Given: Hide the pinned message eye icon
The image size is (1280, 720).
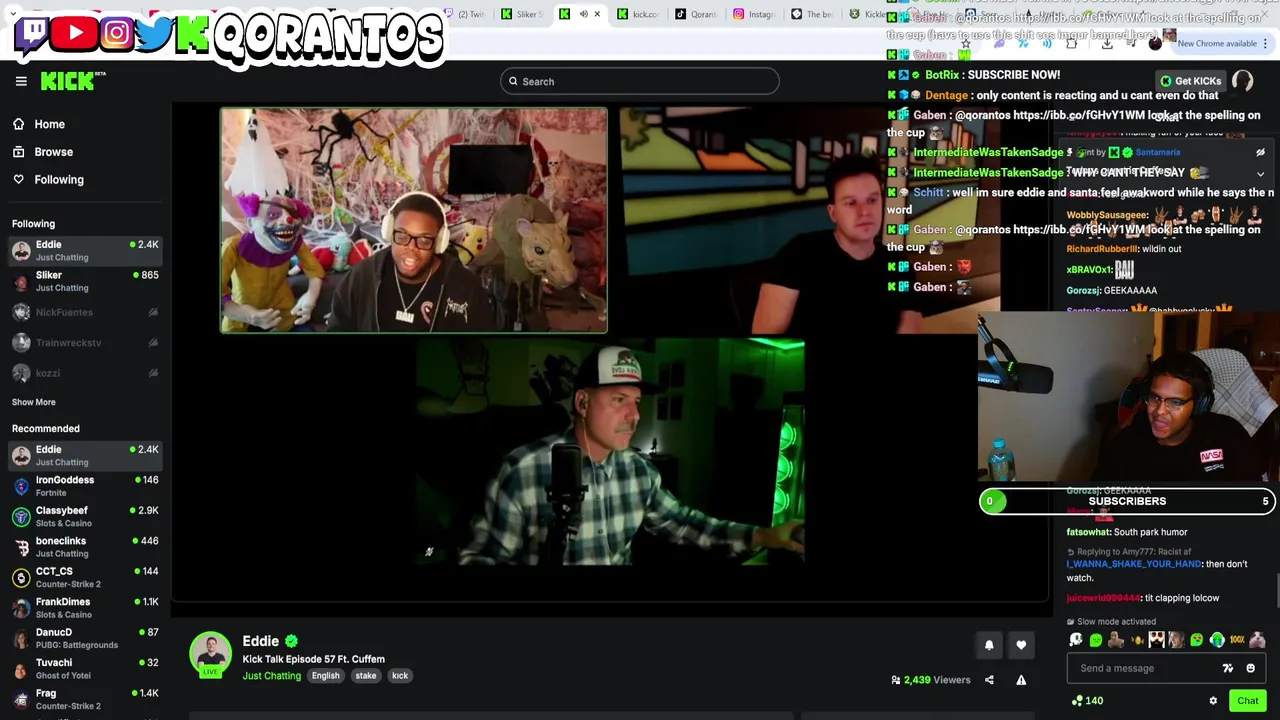Looking at the screenshot, I should [x=1260, y=152].
